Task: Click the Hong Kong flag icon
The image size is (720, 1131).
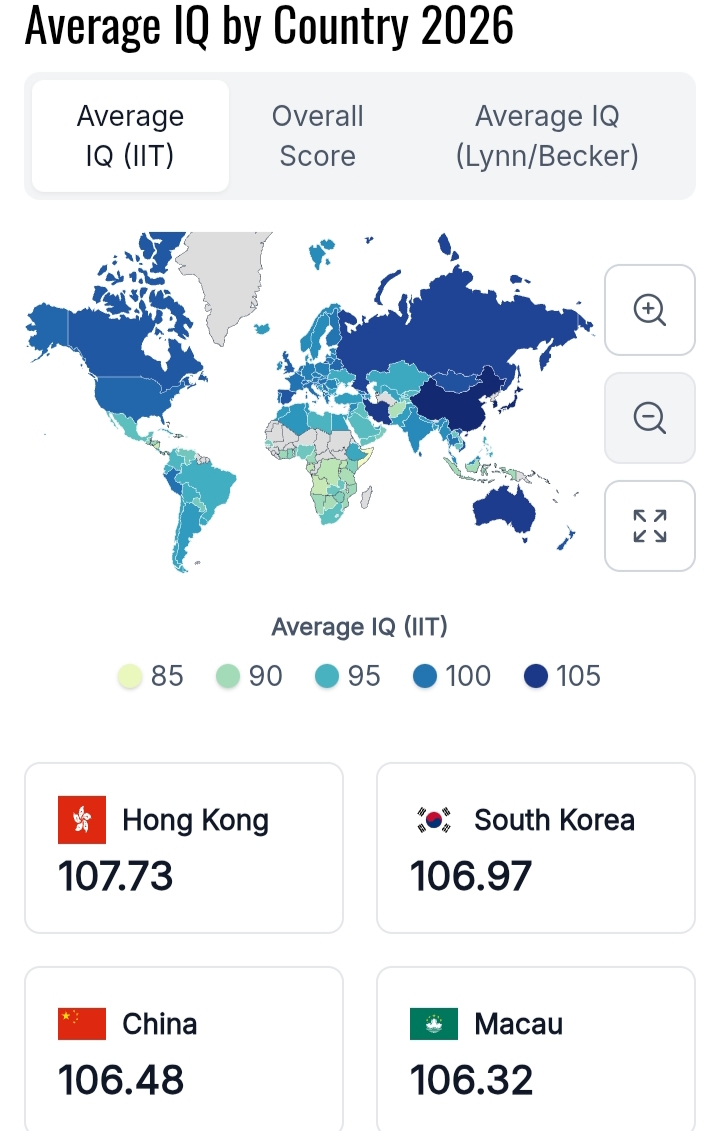Action: tap(83, 819)
